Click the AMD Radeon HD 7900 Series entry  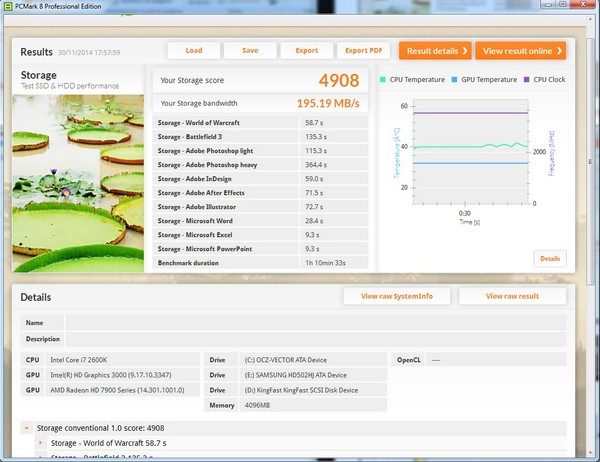pos(117,390)
